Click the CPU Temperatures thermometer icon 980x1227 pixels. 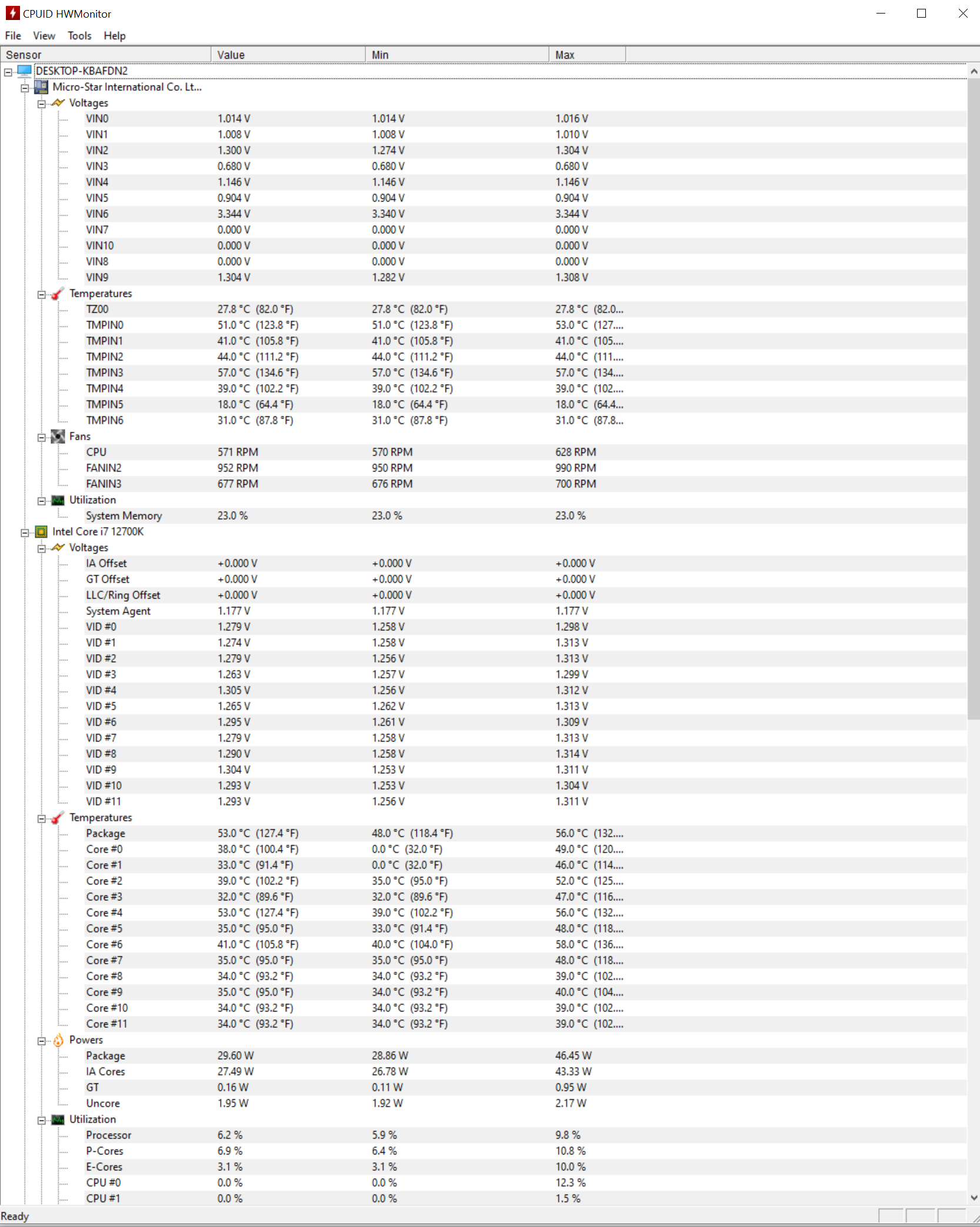tap(58, 818)
